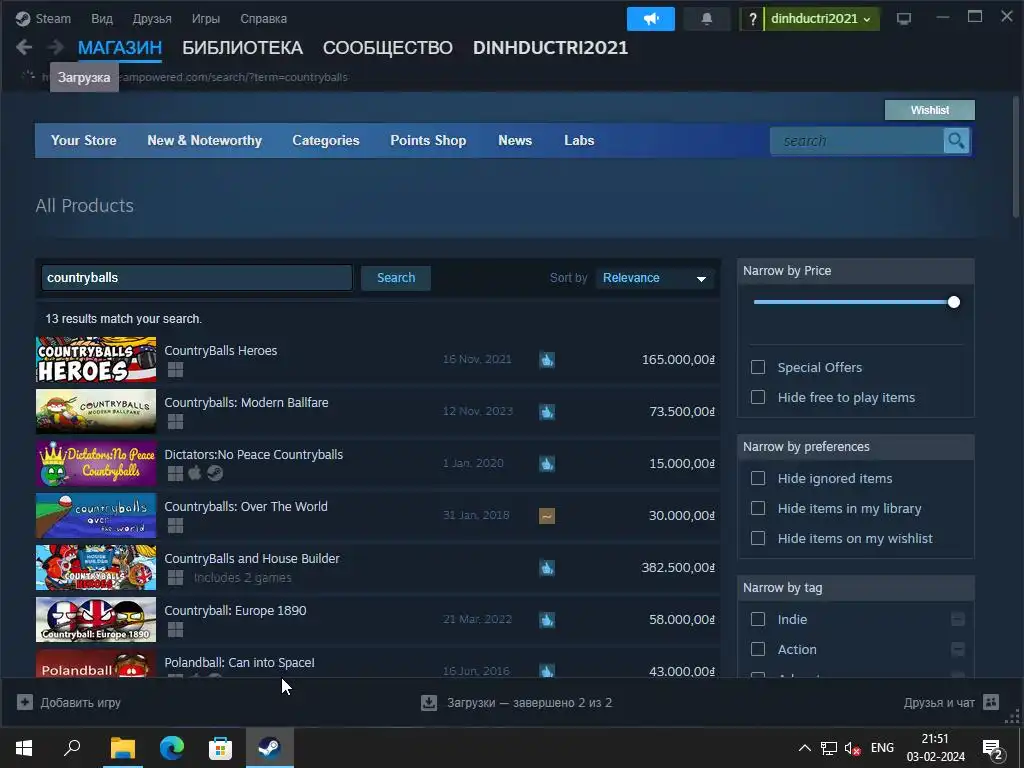Viewport: 1024px width, 768px height.
Task: Click Windows platform icon under CountryBalls Heroes
Action: pos(175,370)
